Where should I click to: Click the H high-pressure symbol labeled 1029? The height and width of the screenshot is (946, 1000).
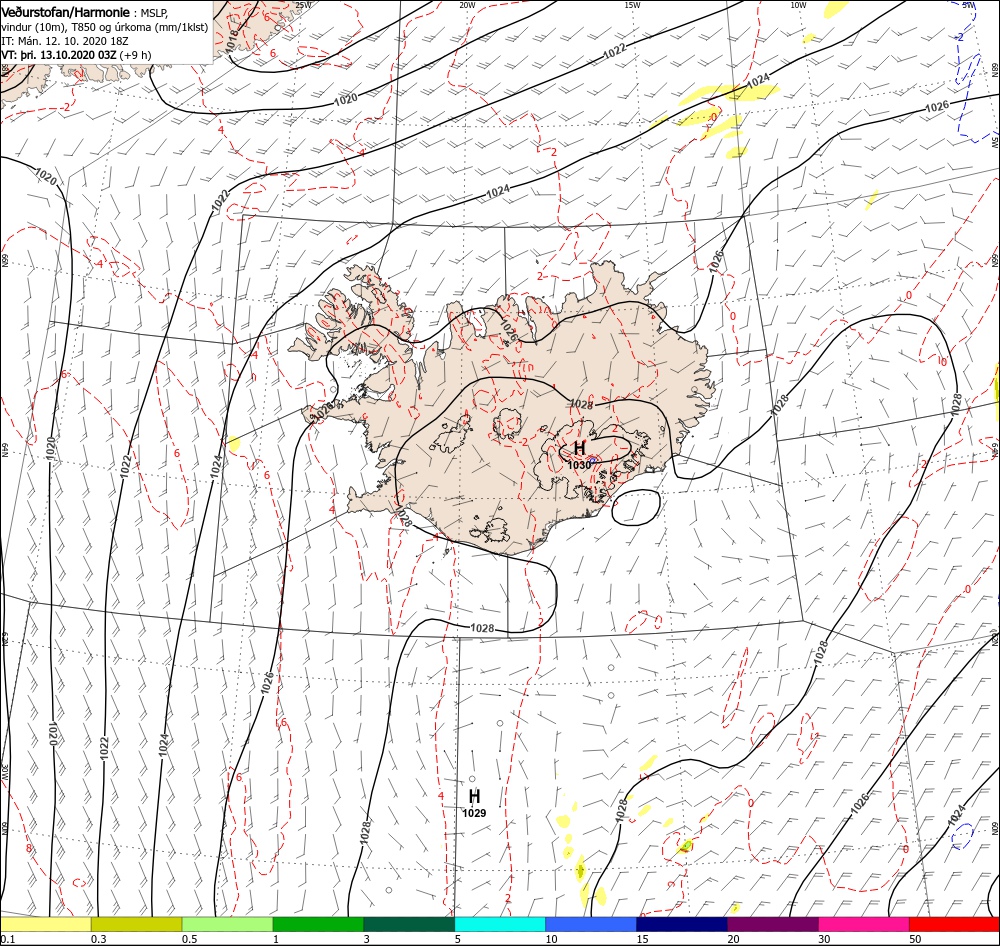(474, 796)
